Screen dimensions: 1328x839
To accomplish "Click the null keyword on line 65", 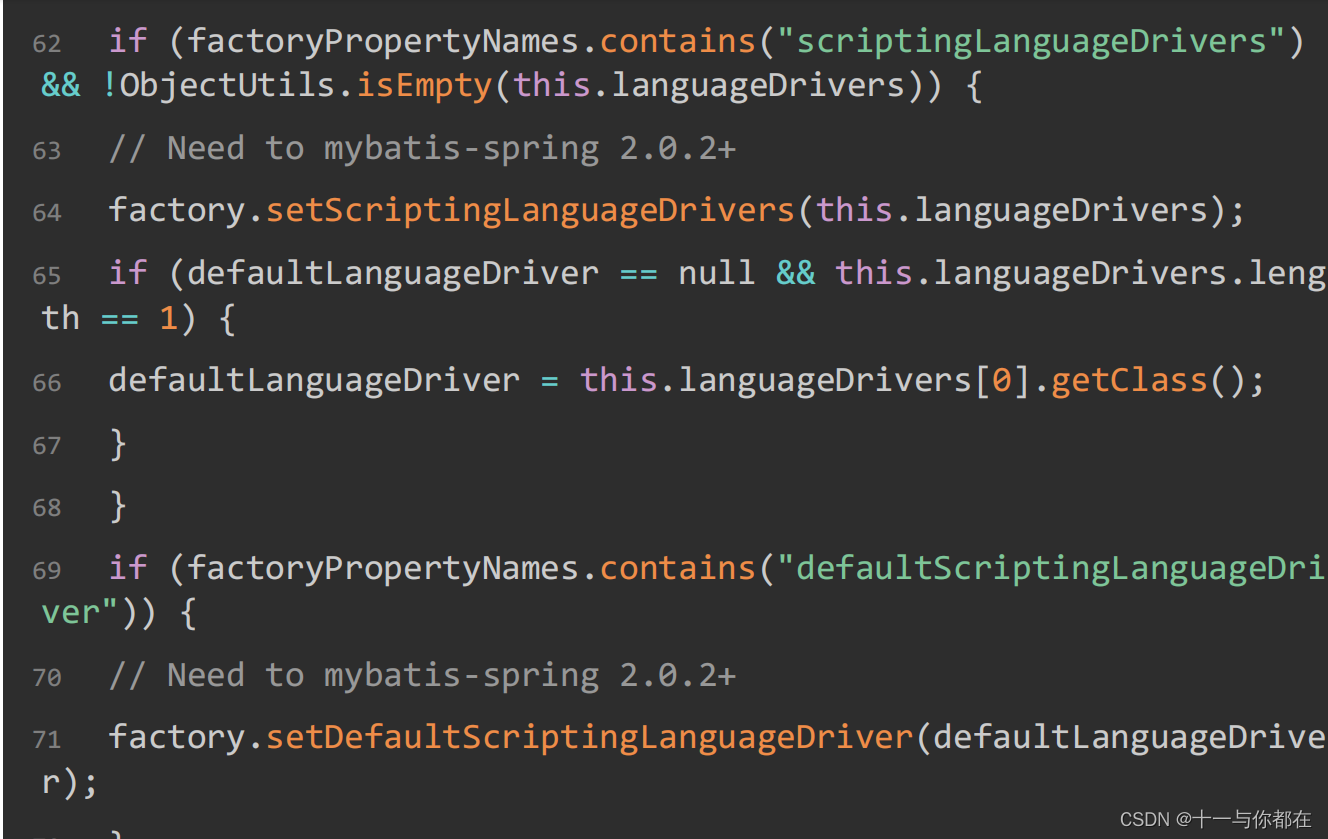I will (x=717, y=272).
